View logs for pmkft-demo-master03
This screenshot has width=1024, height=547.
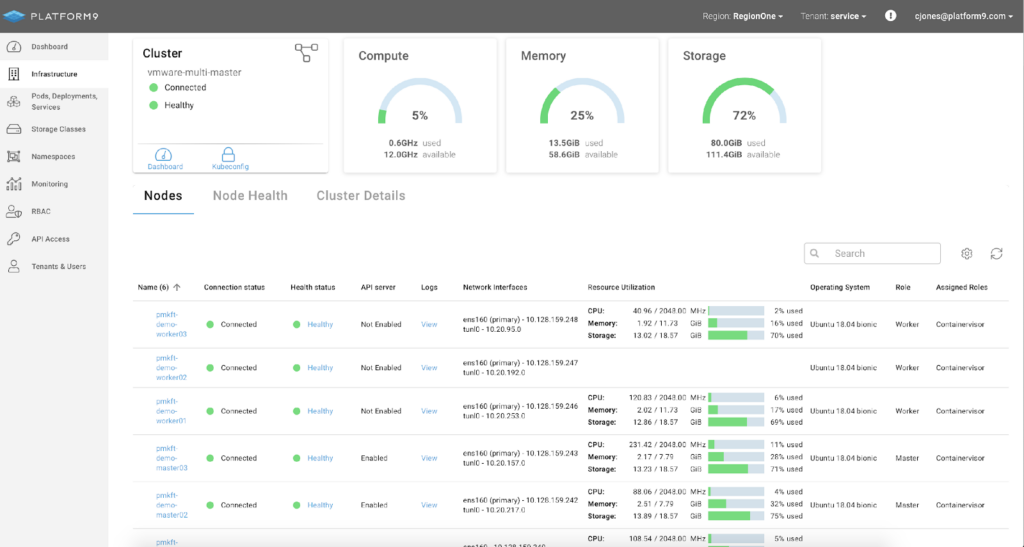pos(429,458)
